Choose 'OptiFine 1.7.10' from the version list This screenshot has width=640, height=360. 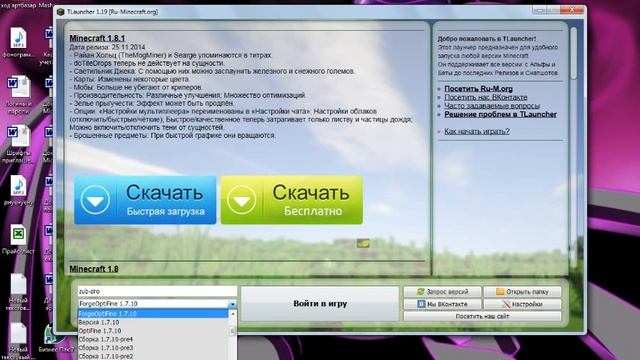(153, 331)
